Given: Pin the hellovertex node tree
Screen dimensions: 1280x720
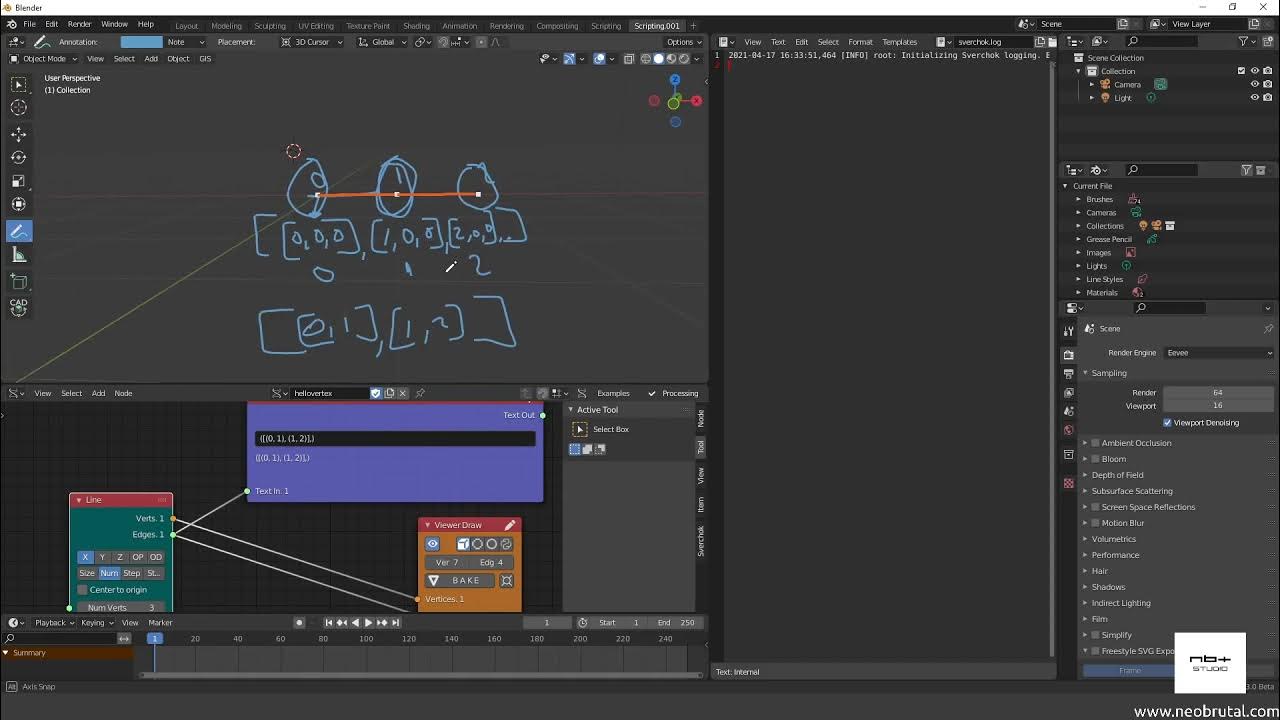Looking at the screenshot, I should (x=420, y=393).
